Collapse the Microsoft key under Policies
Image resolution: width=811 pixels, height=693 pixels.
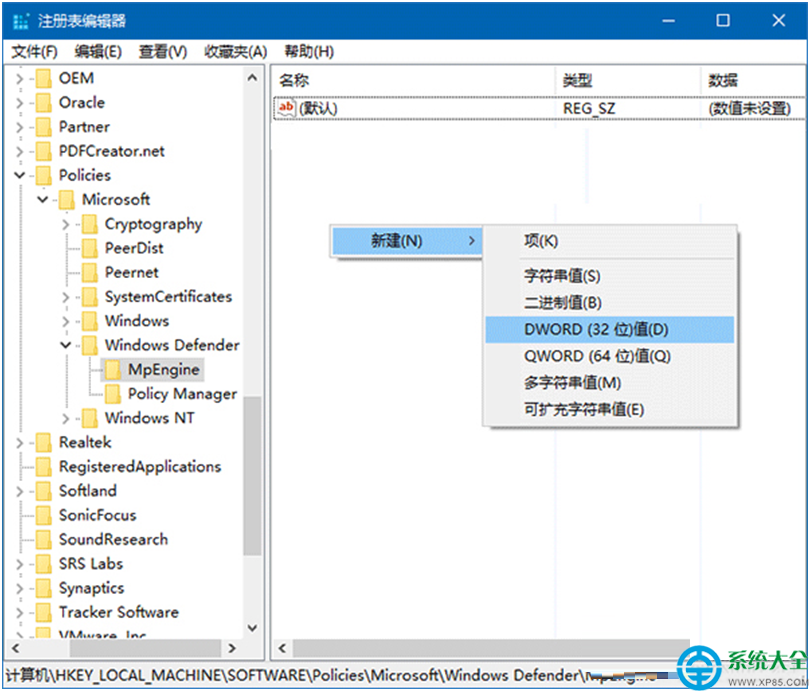click(x=43, y=200)
